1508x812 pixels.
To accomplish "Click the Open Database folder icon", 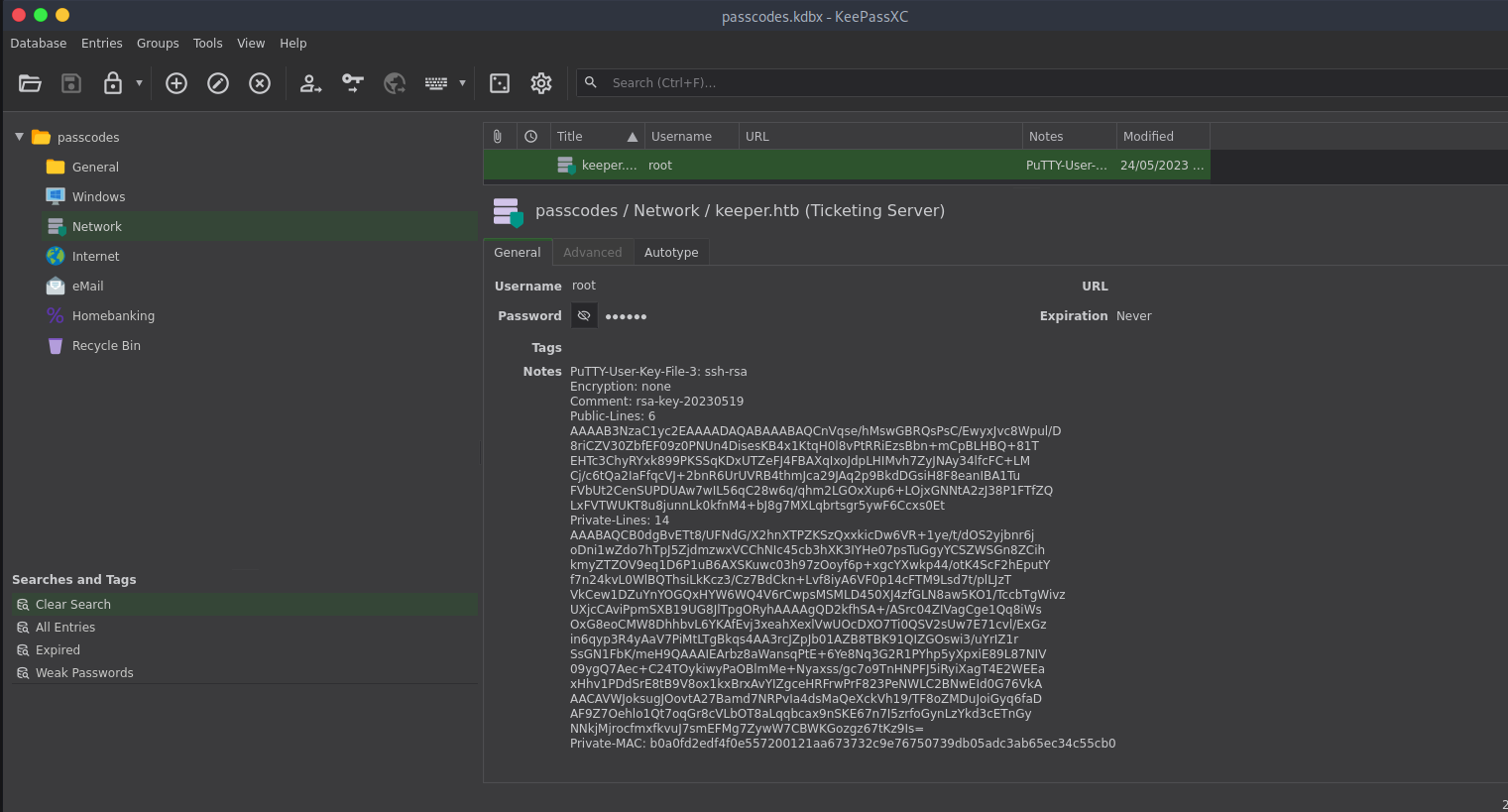I will (x=30, y=83).
